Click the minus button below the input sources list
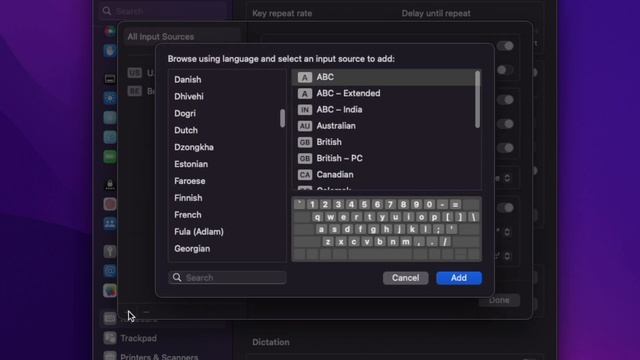 pos(147,312)
